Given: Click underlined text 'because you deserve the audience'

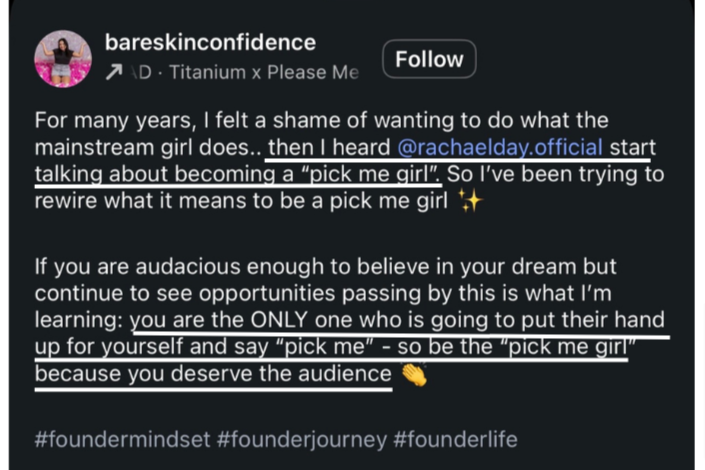Looking at the screenshot, I should coord(213,374).
